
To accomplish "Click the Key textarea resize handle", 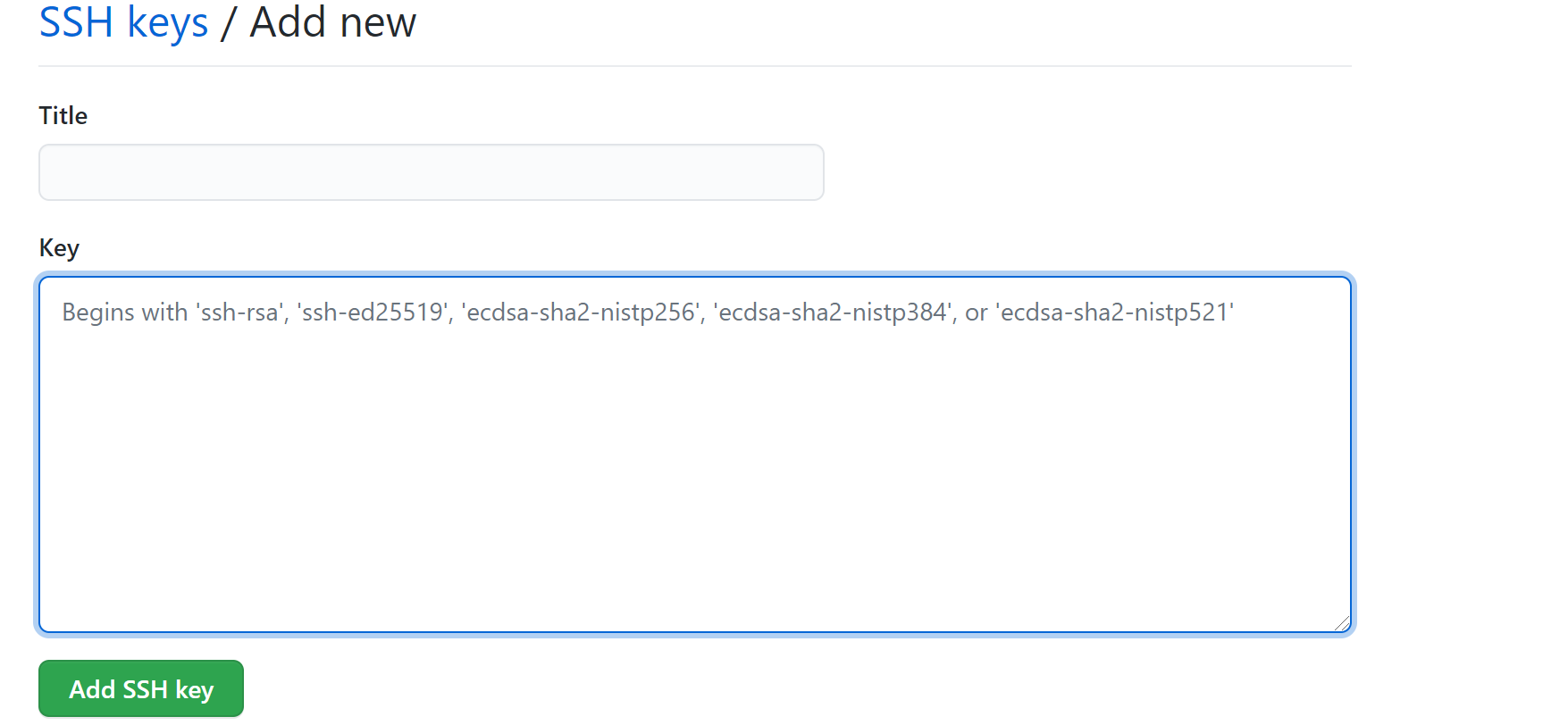I will coord(1342,623).
